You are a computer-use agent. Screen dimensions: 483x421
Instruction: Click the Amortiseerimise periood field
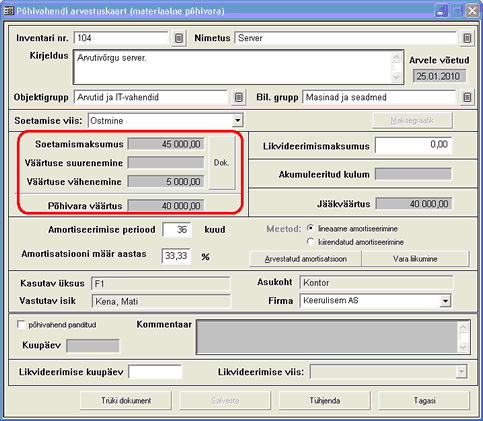(177, 230)
